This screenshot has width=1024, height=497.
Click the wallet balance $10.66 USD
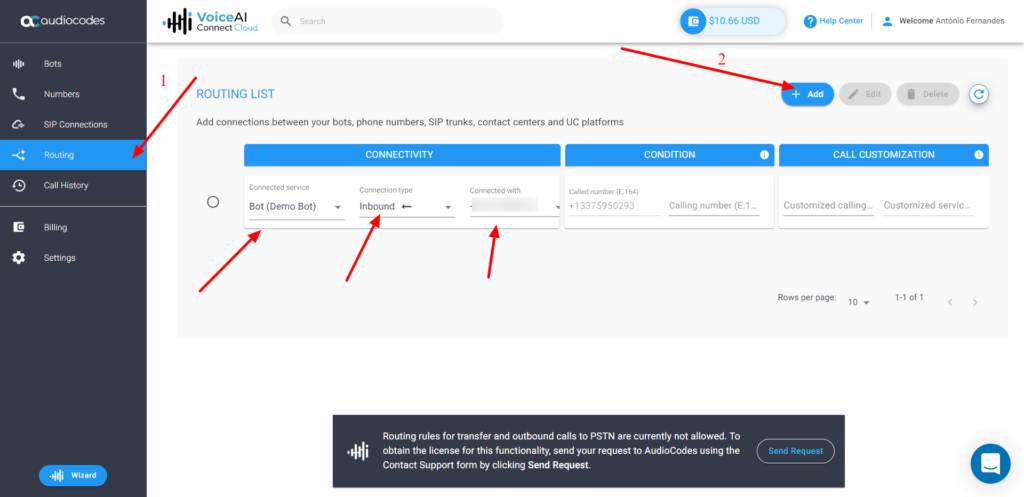[x=733, y=21]
